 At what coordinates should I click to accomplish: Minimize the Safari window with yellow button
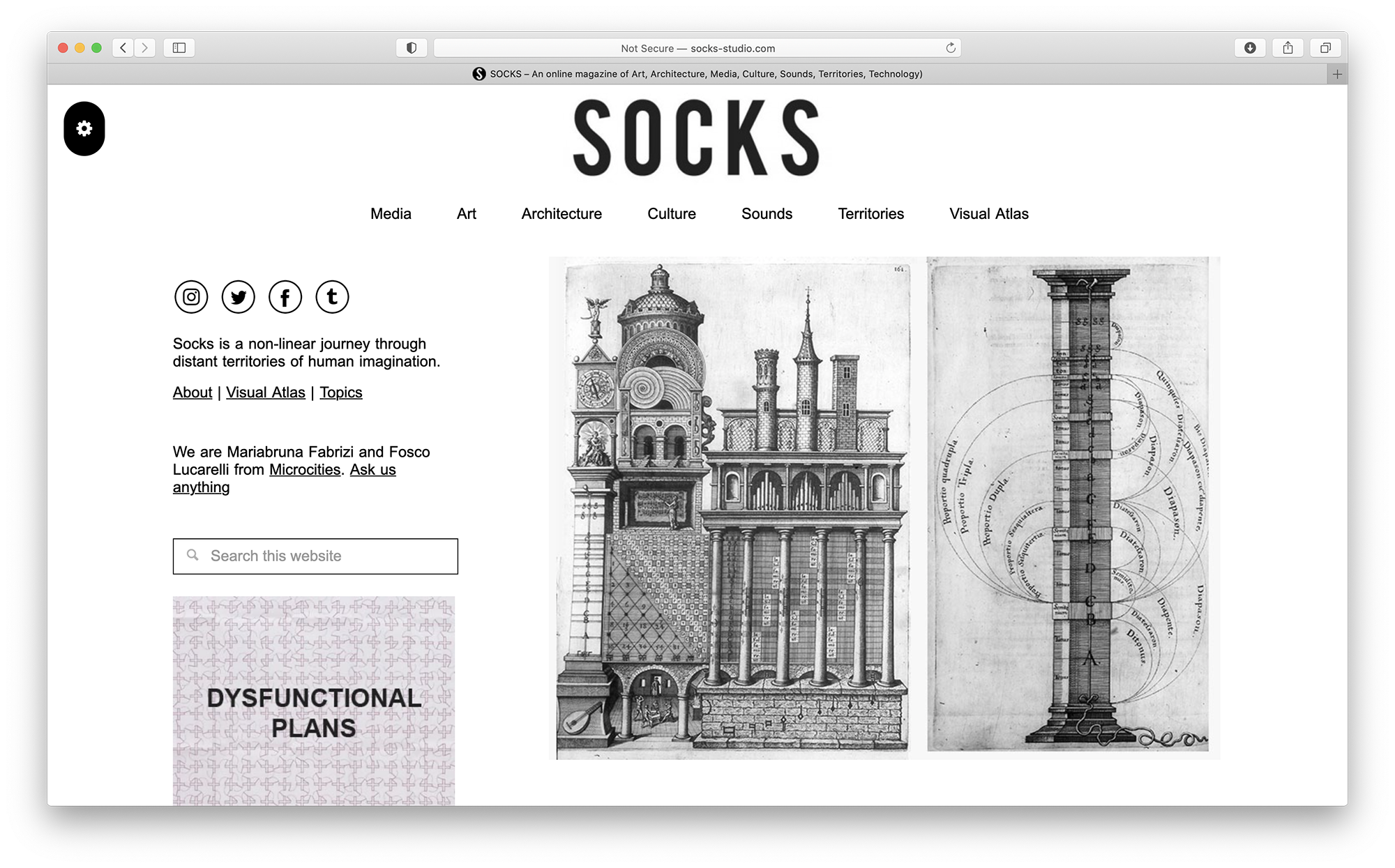(x=80, y=48)
